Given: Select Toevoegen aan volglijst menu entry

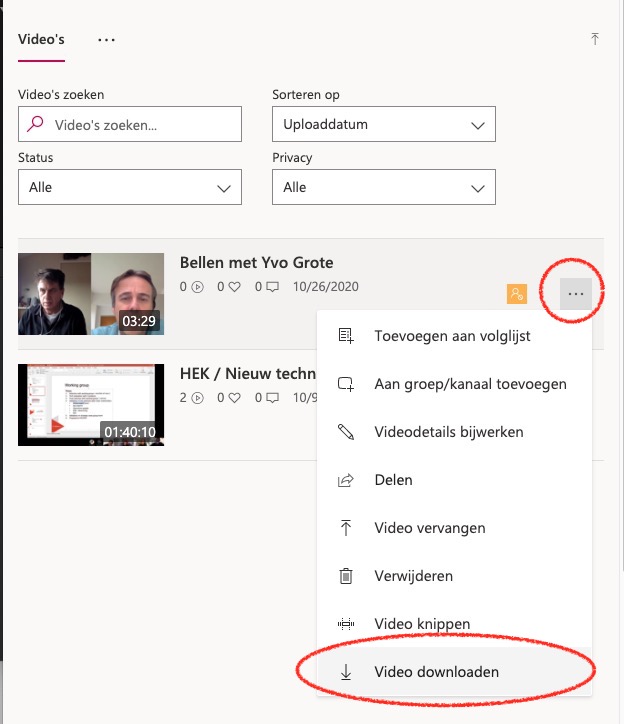Looking at the screenshot, I should [x=452, y=336].
